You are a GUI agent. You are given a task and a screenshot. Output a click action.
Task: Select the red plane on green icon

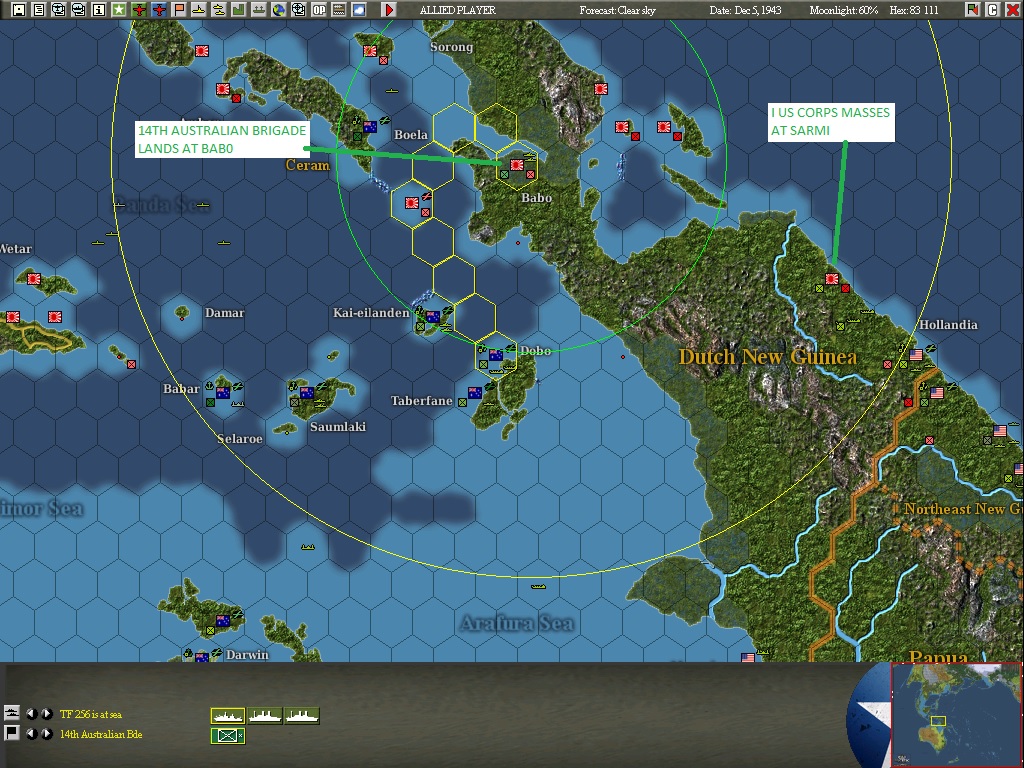coord(139,10)
